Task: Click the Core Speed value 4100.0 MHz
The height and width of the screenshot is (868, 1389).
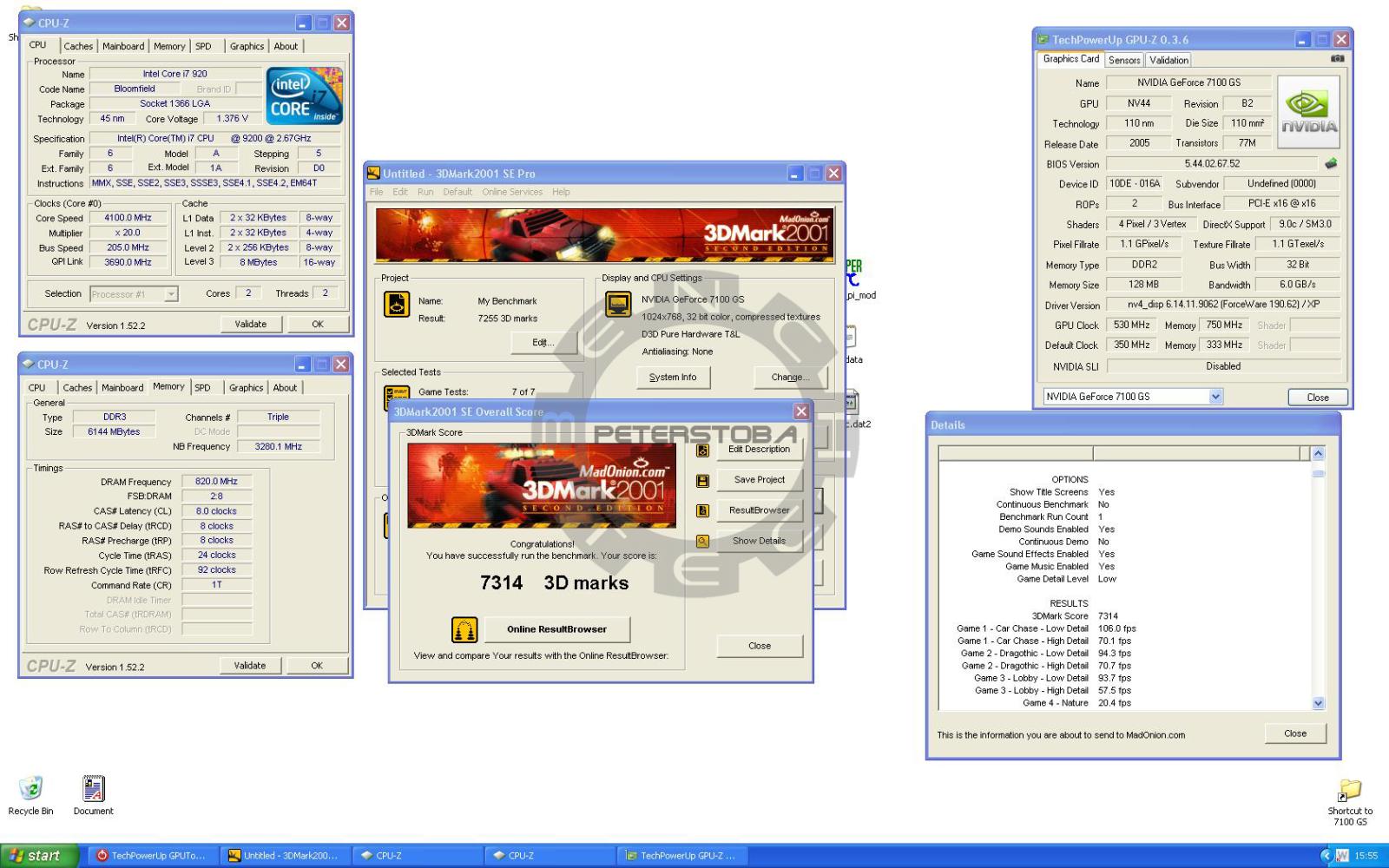Action: [128, 219]
